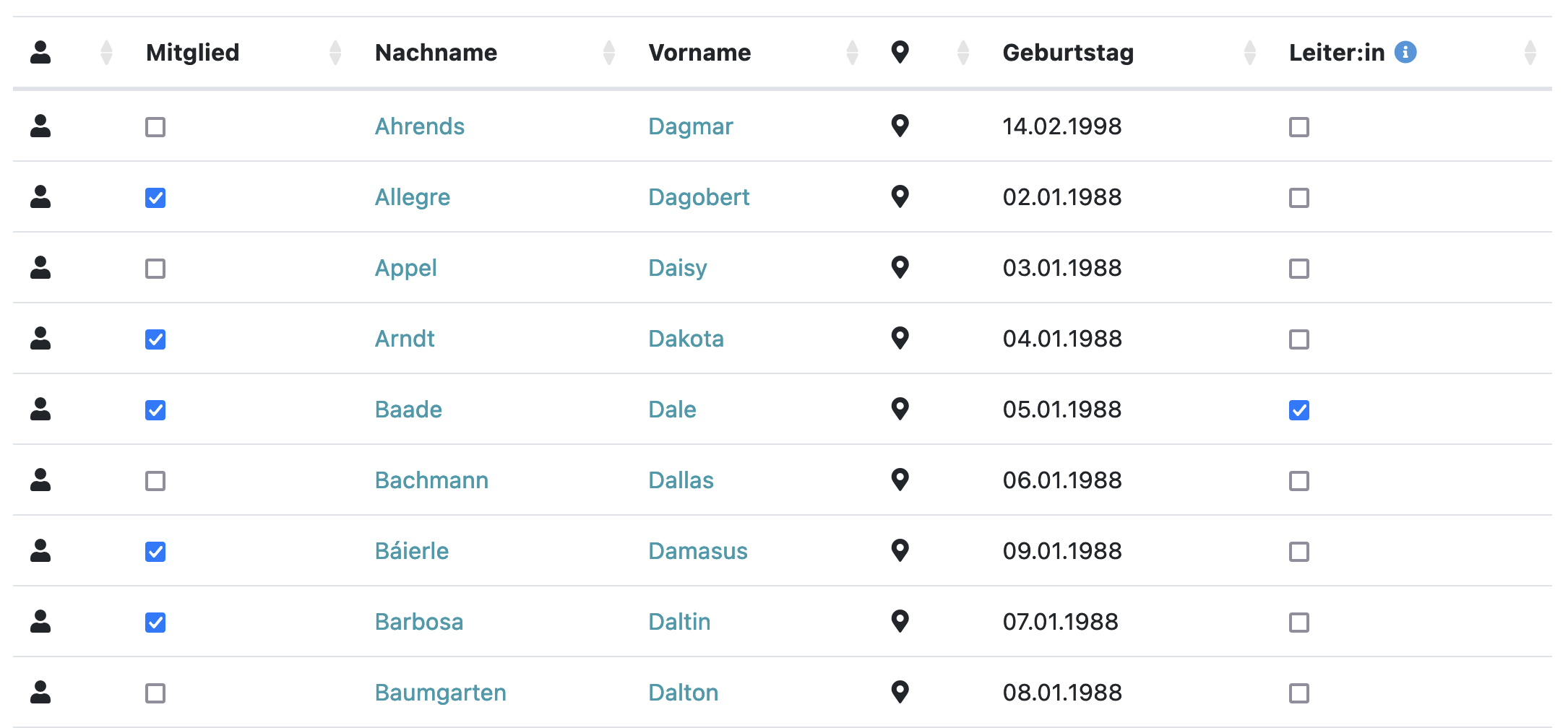This screenshot has height=728, width=1568.
Task: Click the person icon in Arndt row
Action: (40, 339)
